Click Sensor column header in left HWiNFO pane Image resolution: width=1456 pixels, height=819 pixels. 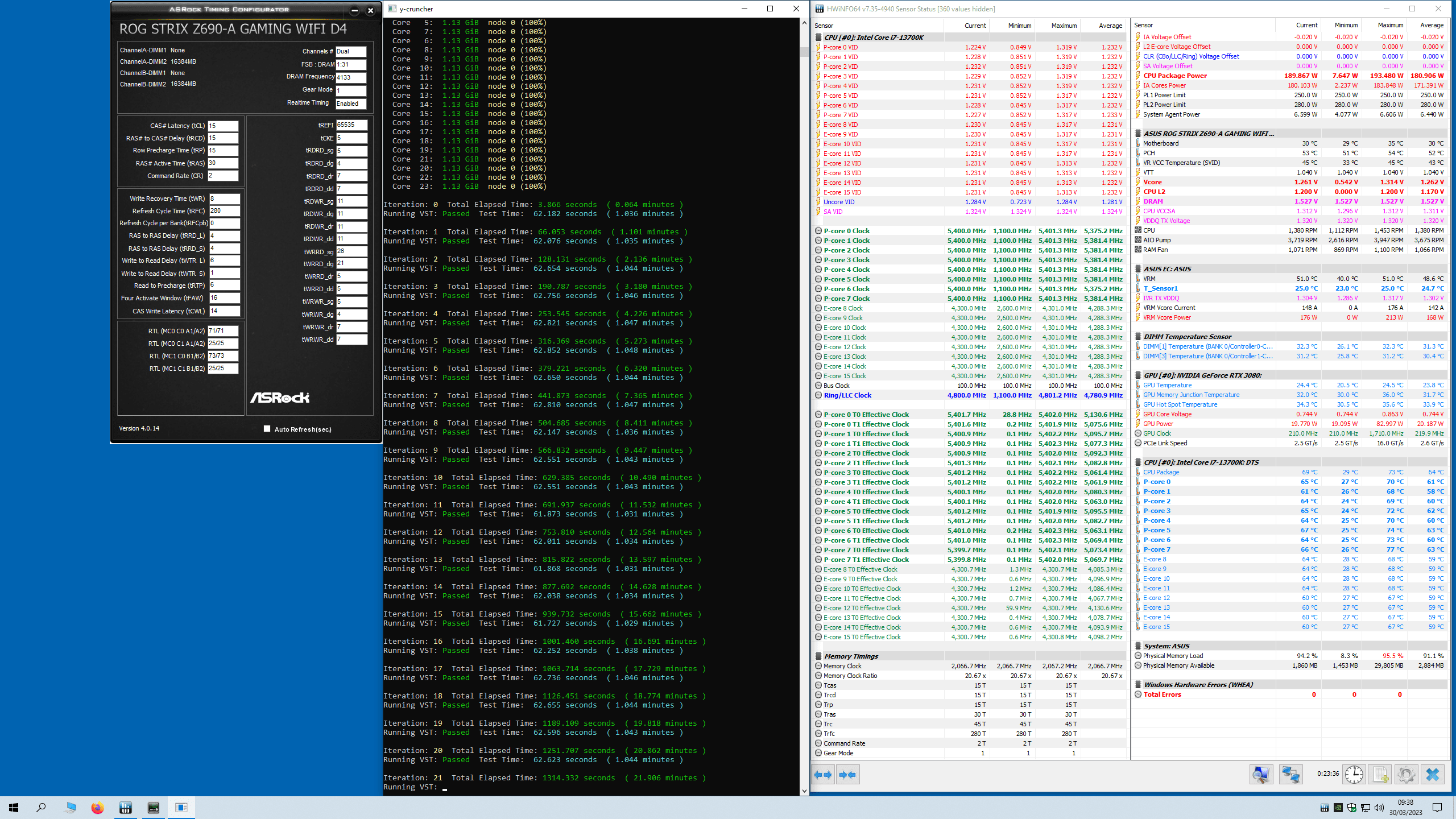[878, 26]
